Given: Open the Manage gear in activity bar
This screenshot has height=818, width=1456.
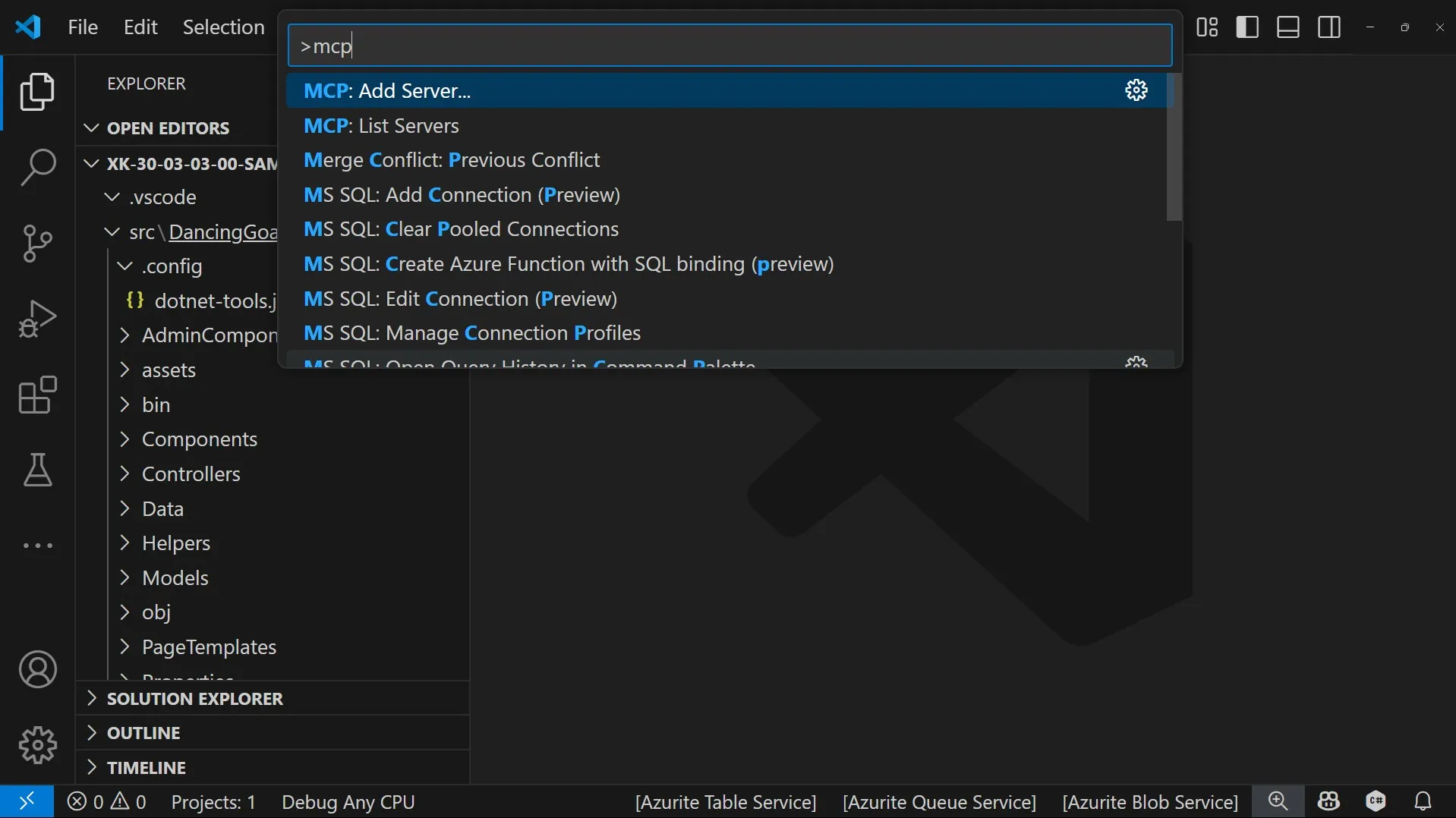Looking at the screenshot, I should (37, 745).
